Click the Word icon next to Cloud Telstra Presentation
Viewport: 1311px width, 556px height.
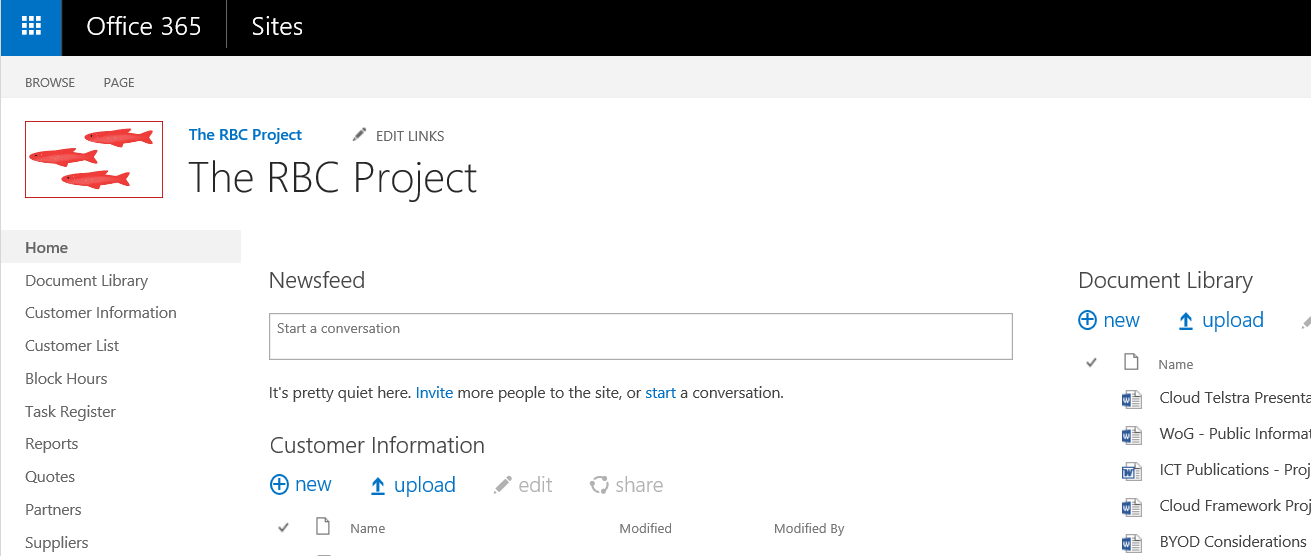tap(1132, 399)
